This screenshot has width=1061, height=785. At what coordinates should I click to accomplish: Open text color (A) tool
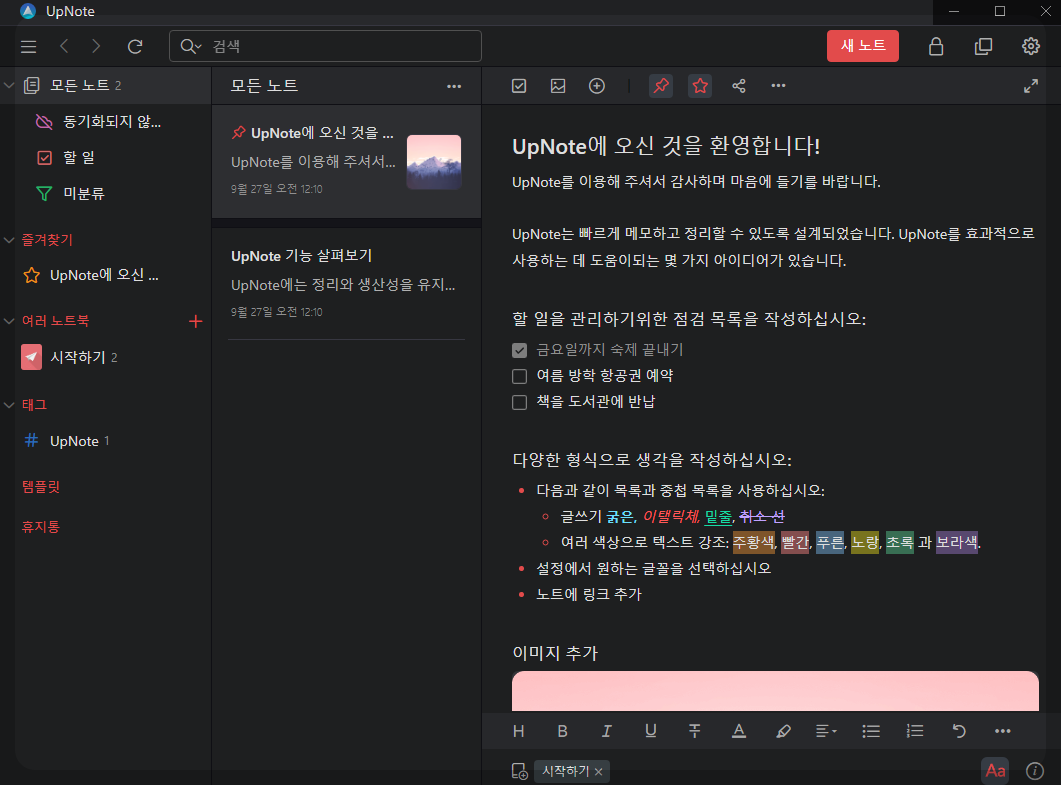click(739, 731)
